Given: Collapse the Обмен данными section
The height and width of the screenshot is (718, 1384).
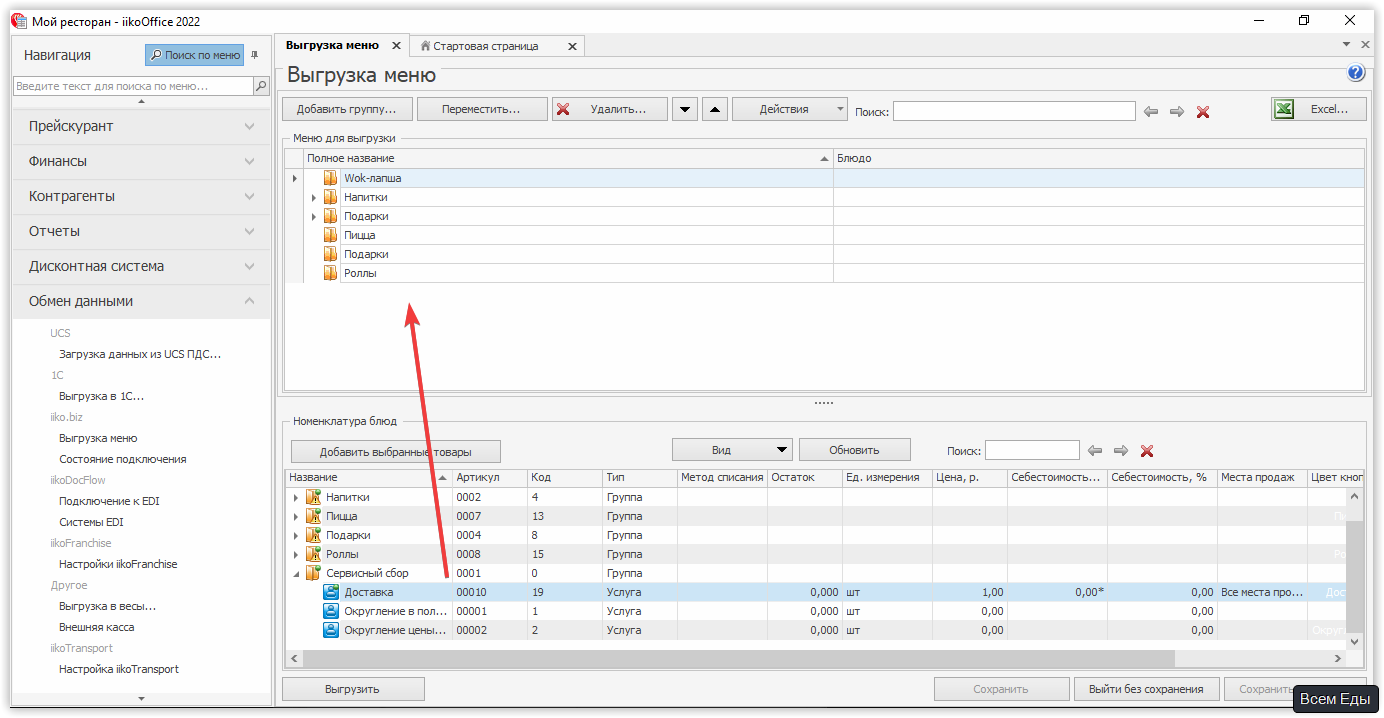Looking at the screenshot, I should point(250,301).
